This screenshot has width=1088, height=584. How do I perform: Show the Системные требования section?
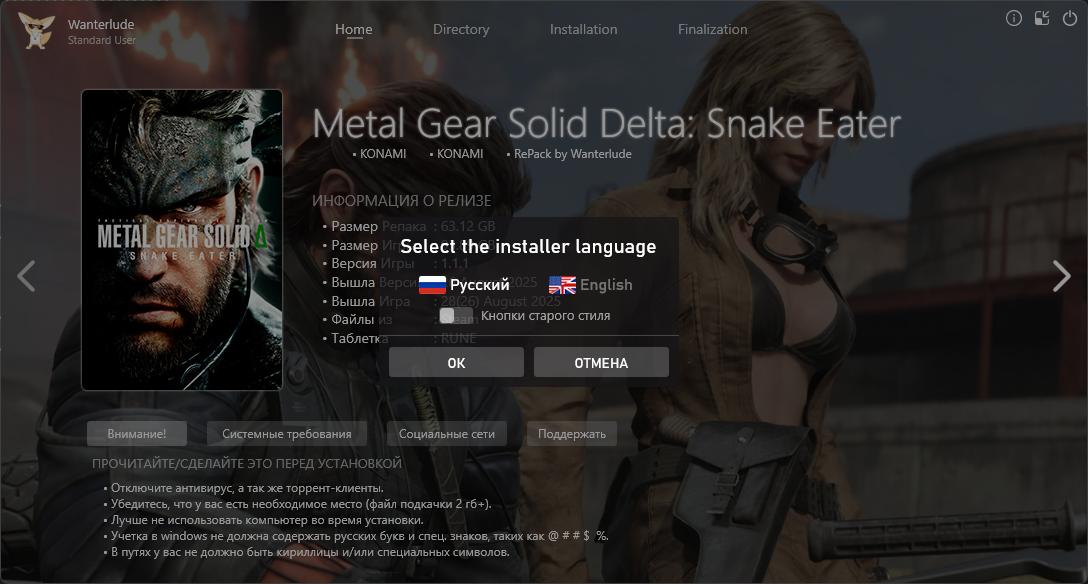(287, 433)
